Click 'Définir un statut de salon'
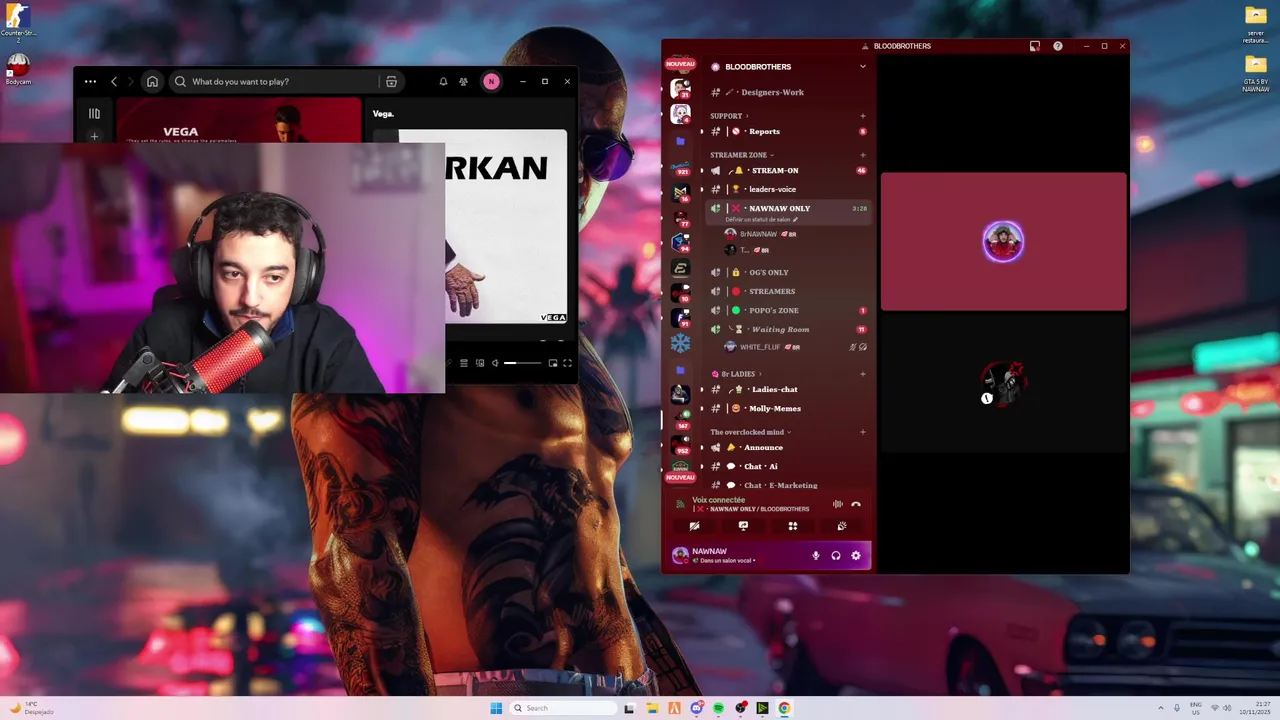 tap(761, 219)
